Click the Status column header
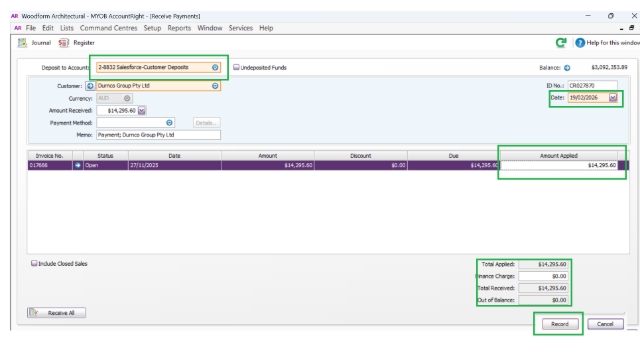This screenshot has width=640, height=360. point(106,156)
